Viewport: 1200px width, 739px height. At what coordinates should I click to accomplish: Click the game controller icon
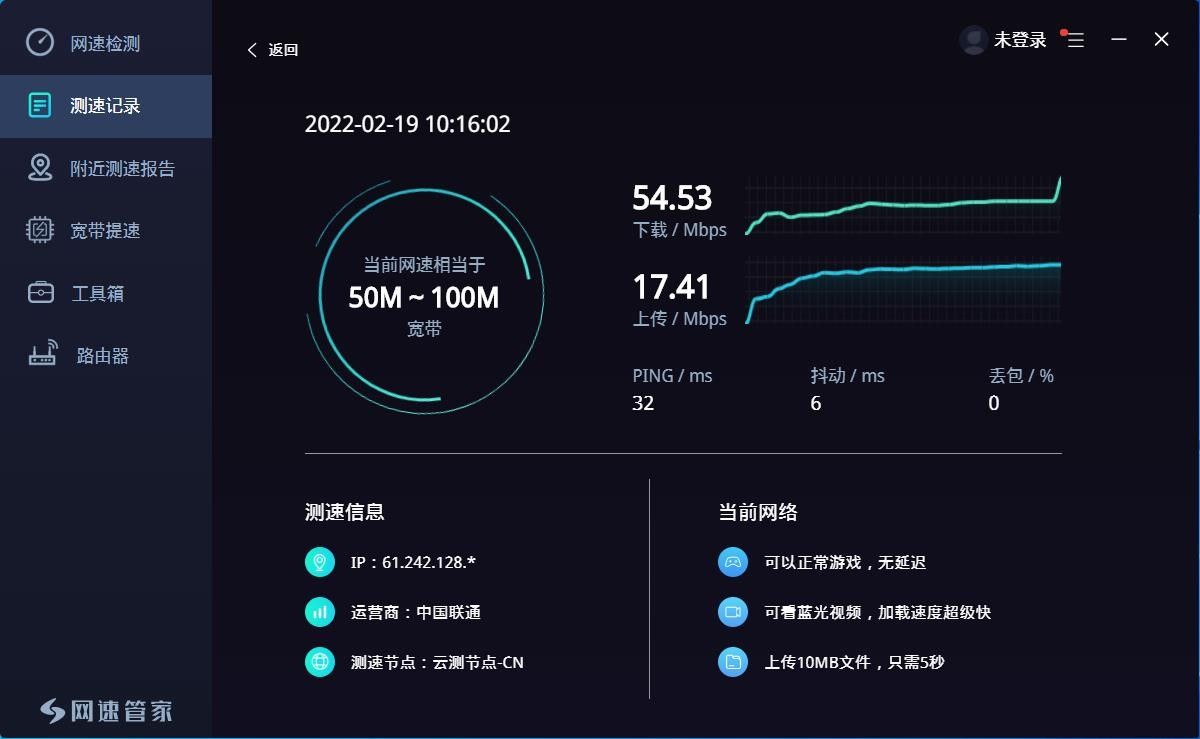(x=733, y=562)
